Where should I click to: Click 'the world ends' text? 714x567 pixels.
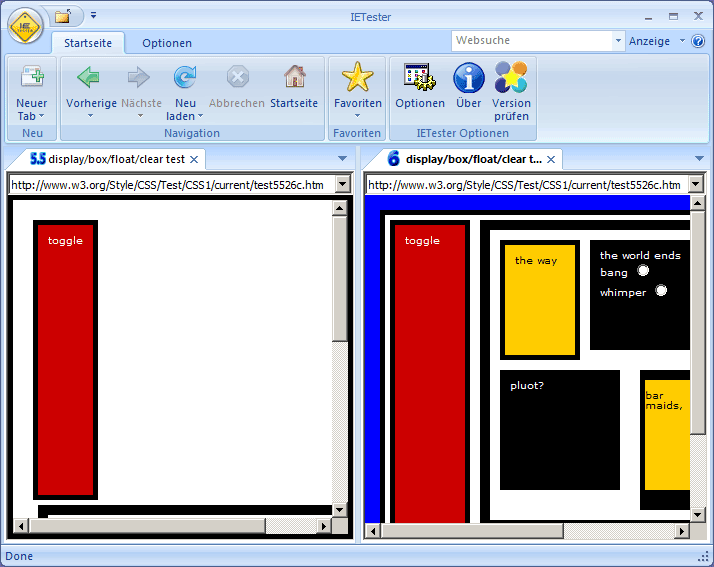(x=640, y=255)
